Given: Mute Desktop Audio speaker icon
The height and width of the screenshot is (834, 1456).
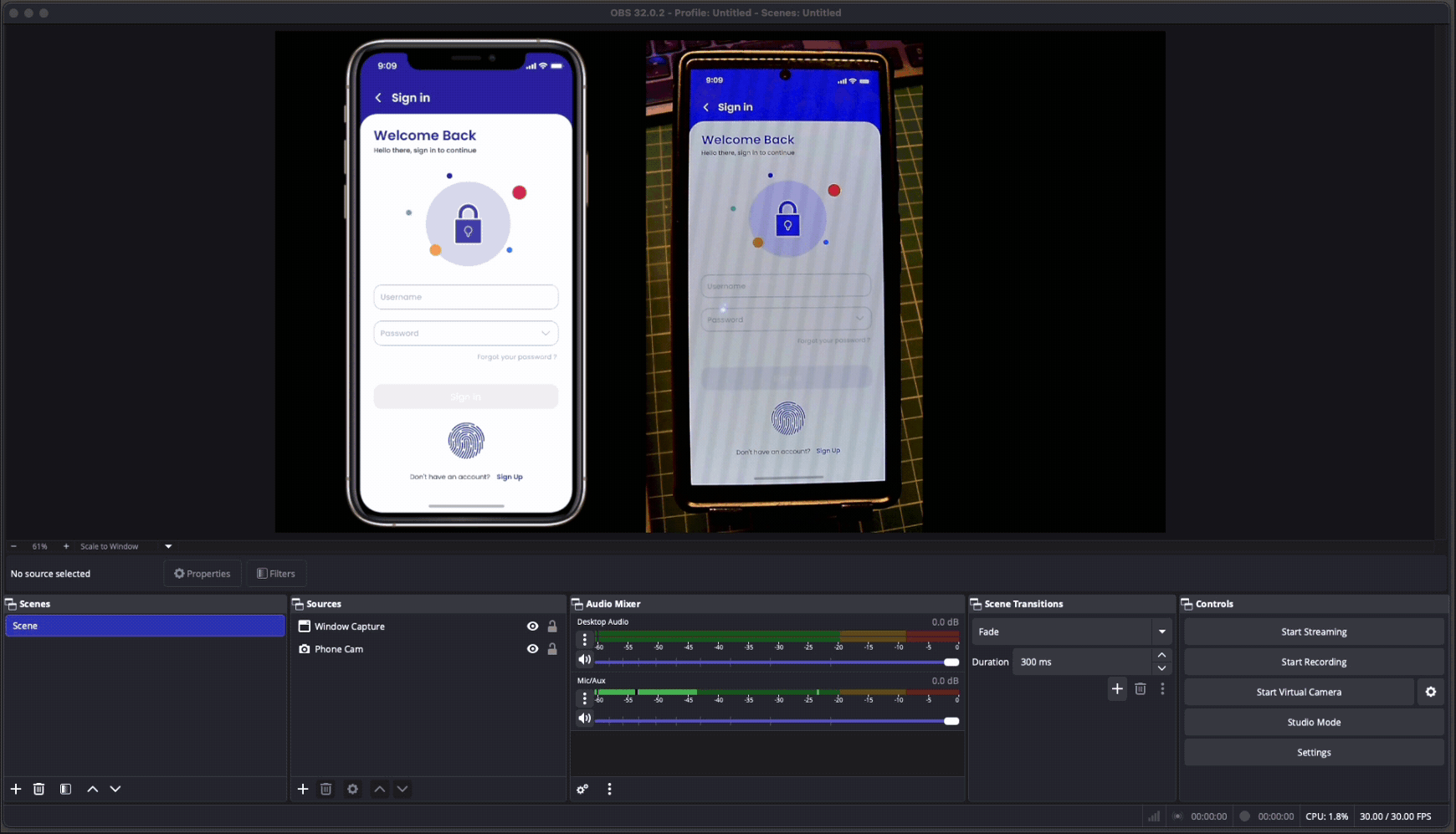Looking at the screenshot, I should [x=584, y=660].
